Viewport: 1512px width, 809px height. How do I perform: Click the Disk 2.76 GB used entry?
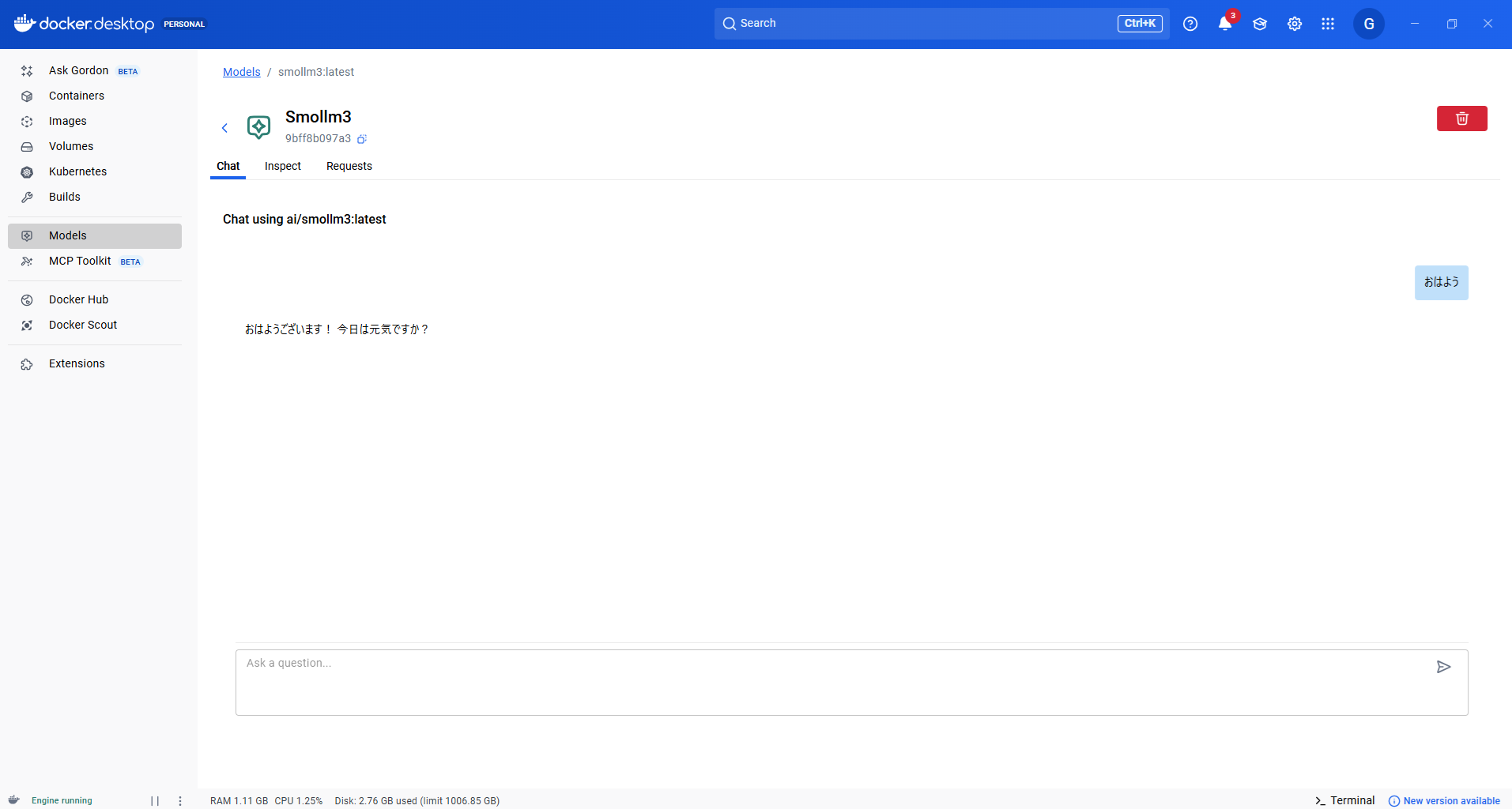click(x=417, y=800)
